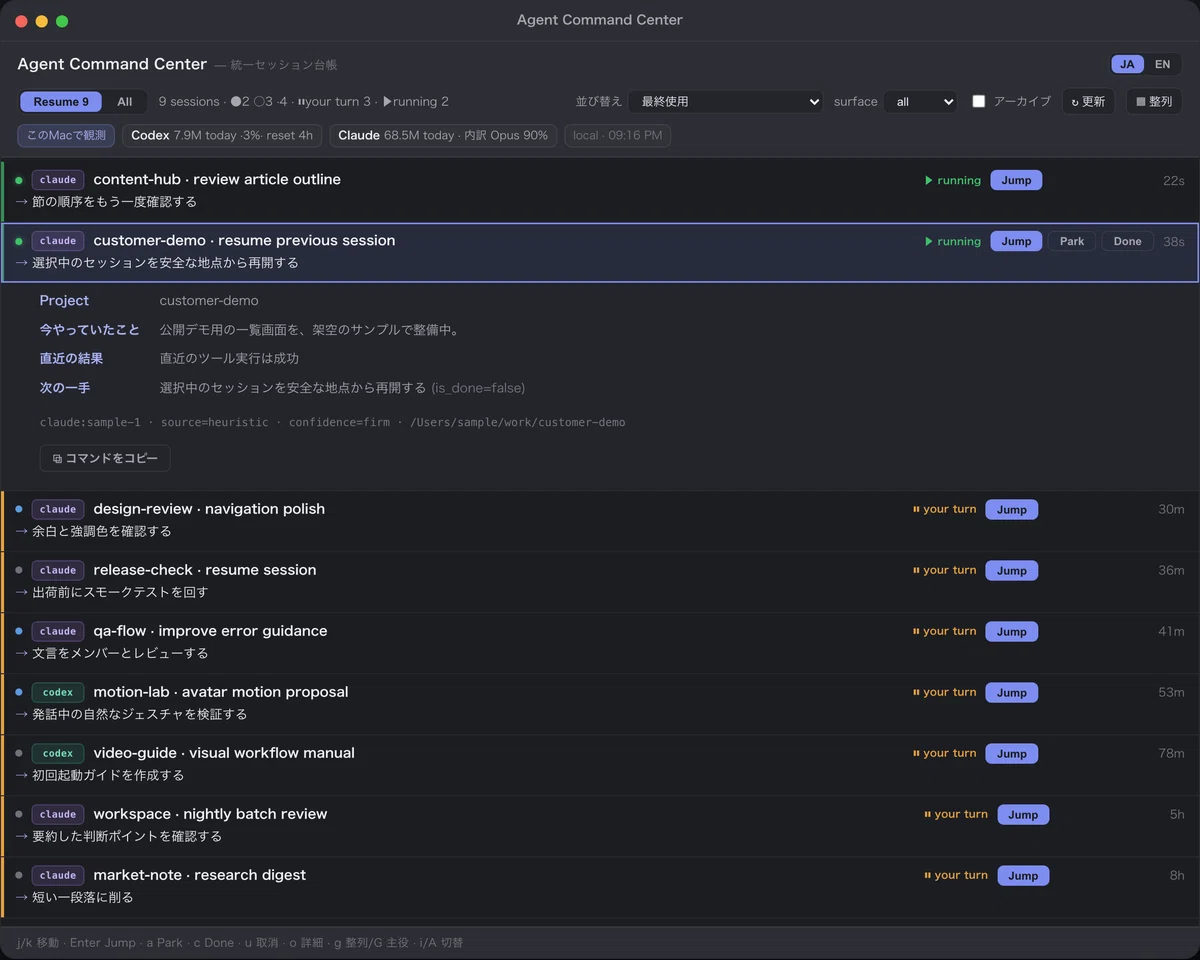Click the running status on content-hub row
The image size is (1200, 960).
point(953,181)
